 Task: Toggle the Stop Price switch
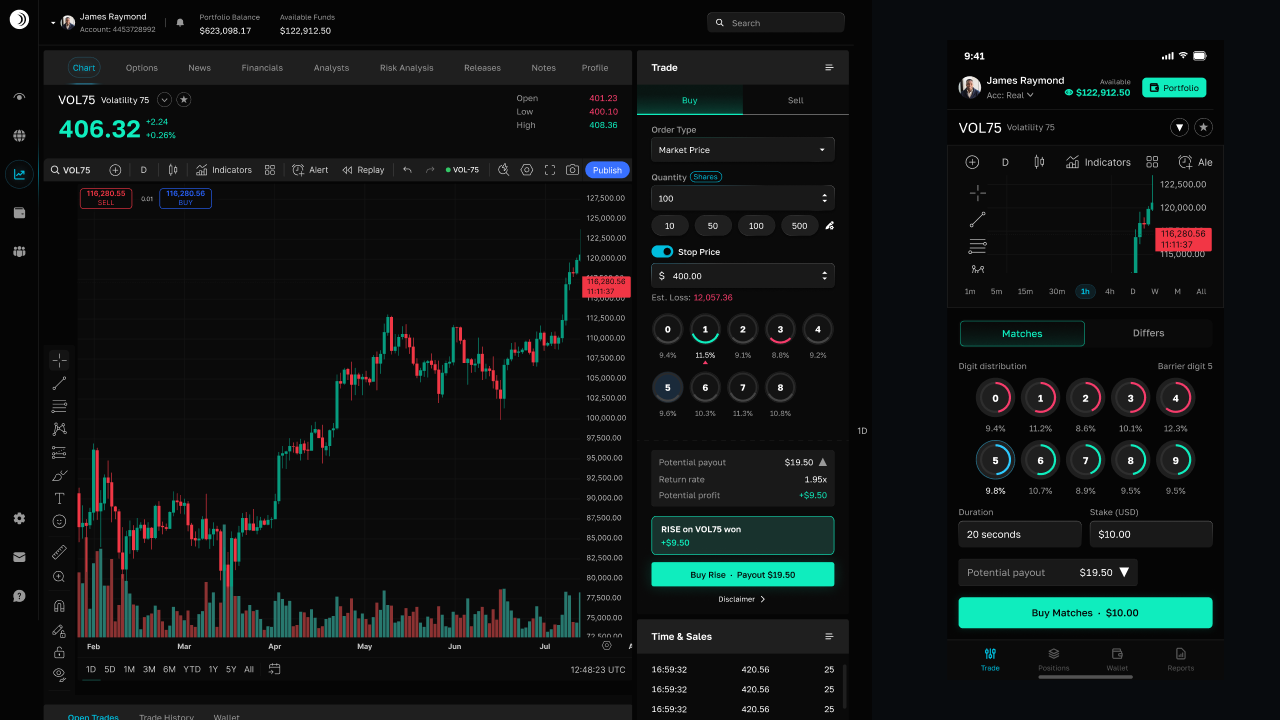[662, 252]
